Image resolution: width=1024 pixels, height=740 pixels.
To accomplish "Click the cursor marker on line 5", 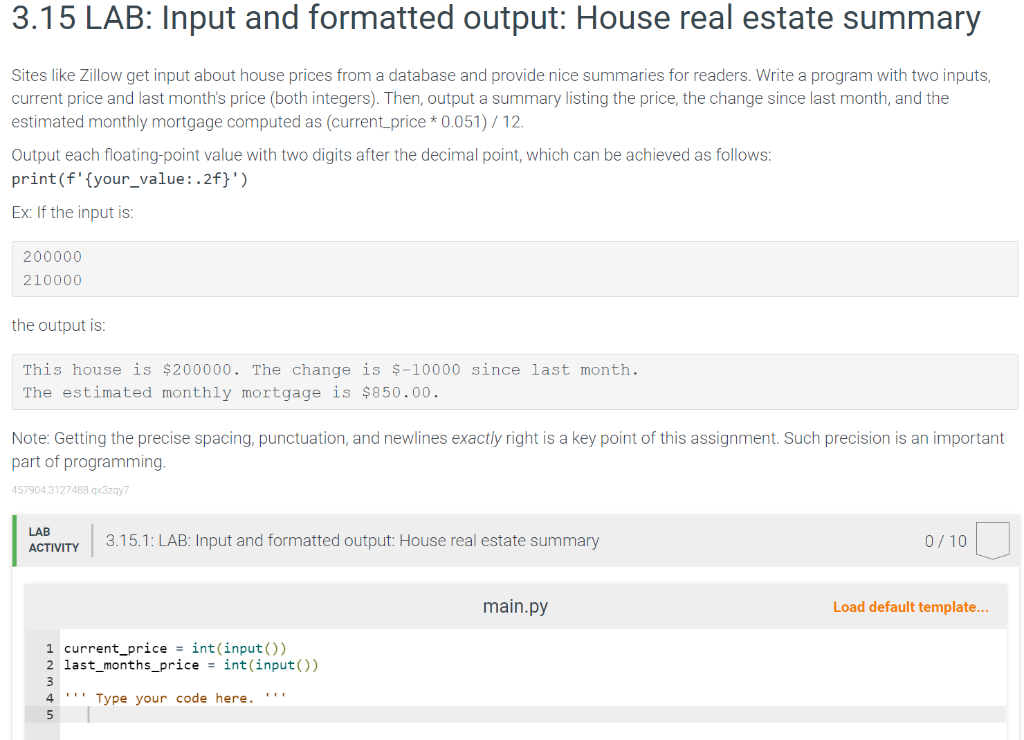I will point(88,714).
